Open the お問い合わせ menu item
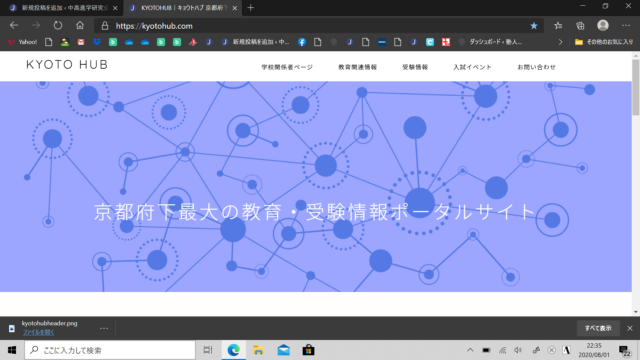Screen dimensions: 640x360 pos(536,67)
